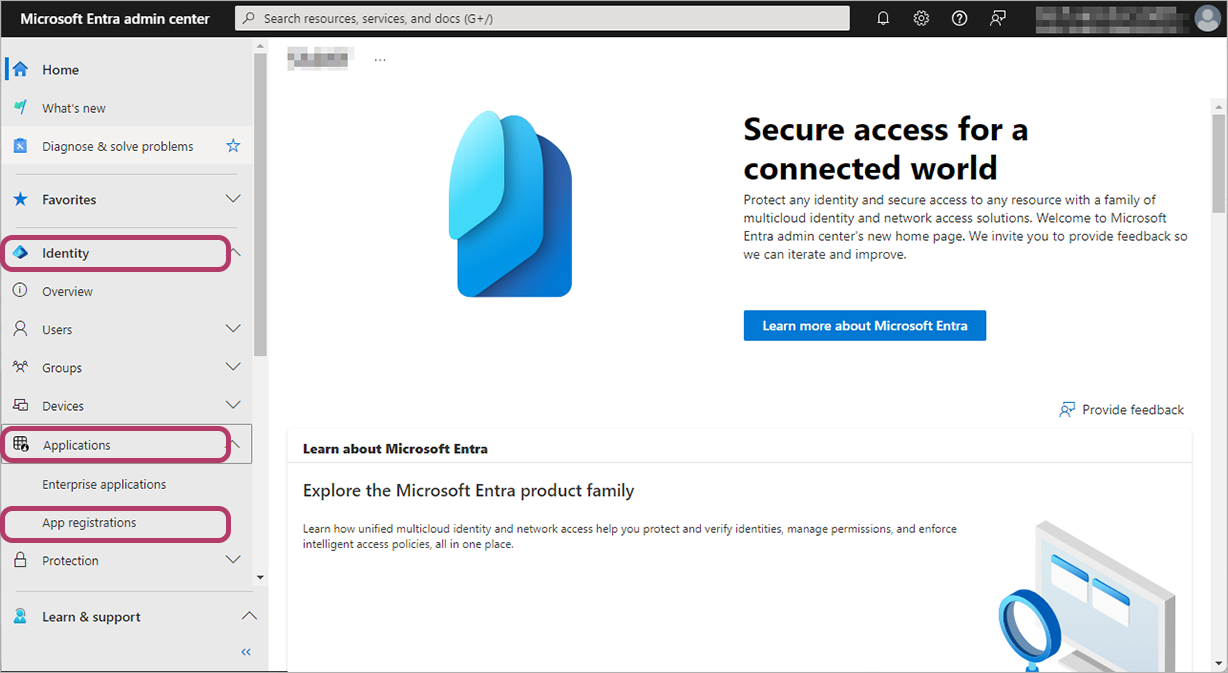The height and width of the screenshot is (673, 1228).
Task: Click the feedback icon in header
Action: 997,18
